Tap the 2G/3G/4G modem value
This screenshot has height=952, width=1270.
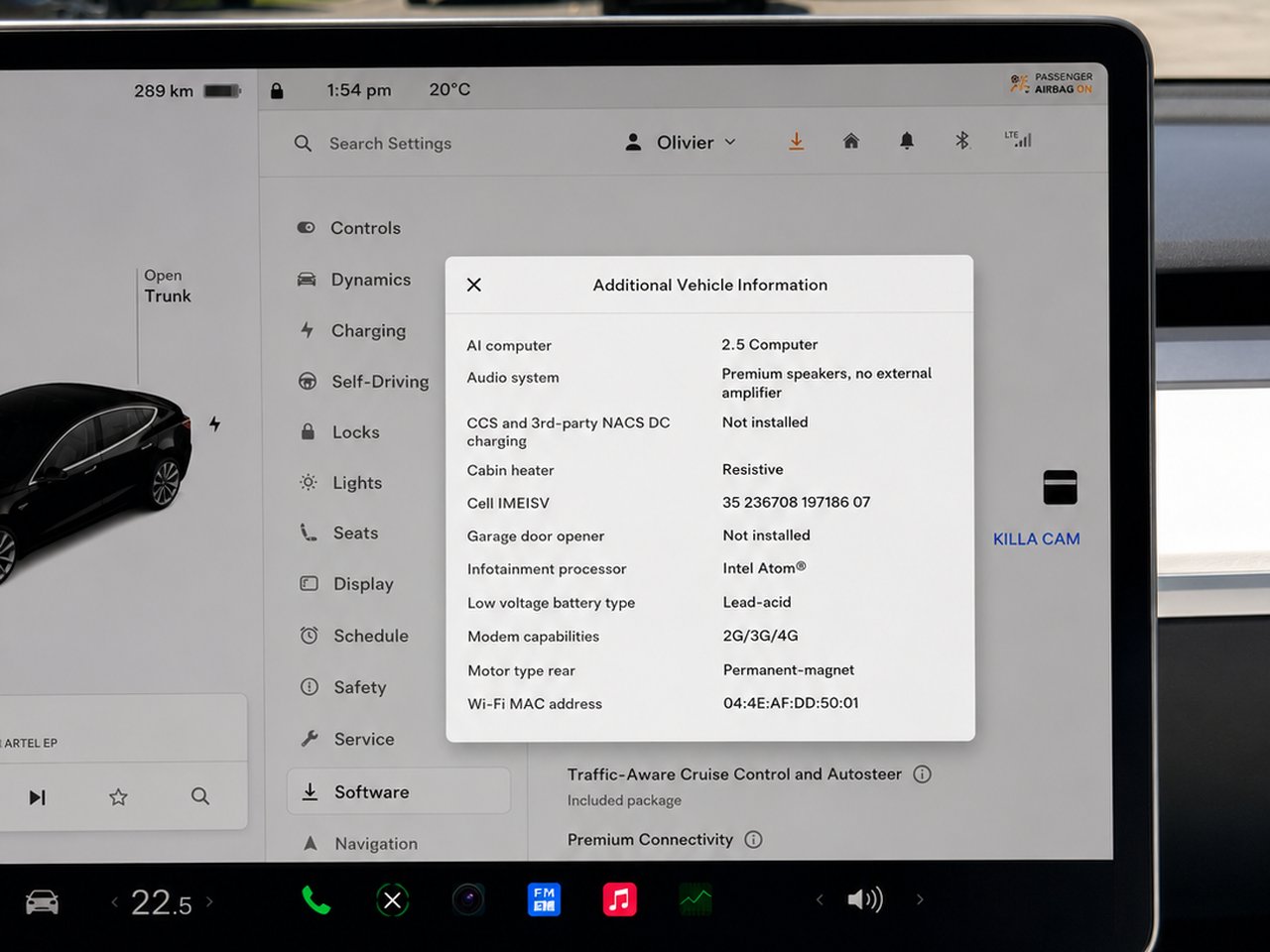[760, 636]
